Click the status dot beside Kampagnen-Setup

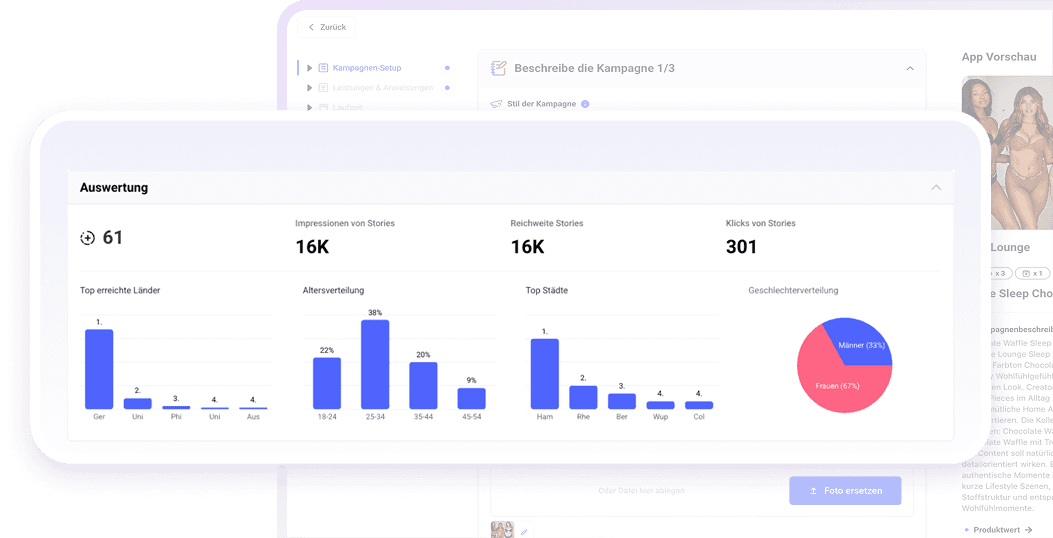[x=447, y=68]
